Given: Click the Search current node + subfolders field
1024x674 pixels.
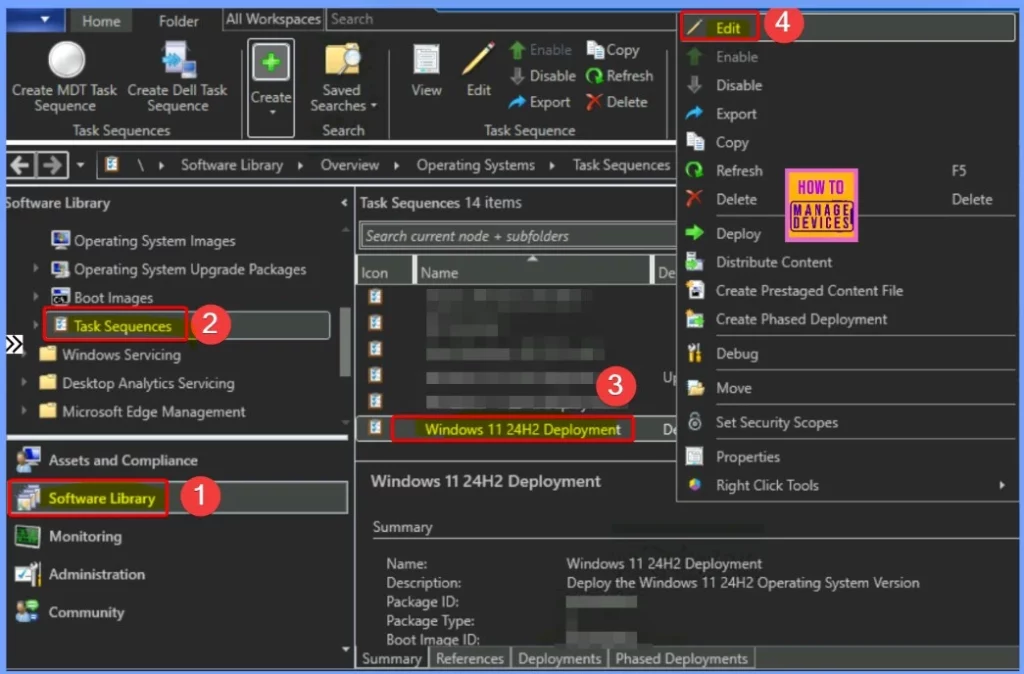Looking at the screenshot, I should tap(517, 236).
